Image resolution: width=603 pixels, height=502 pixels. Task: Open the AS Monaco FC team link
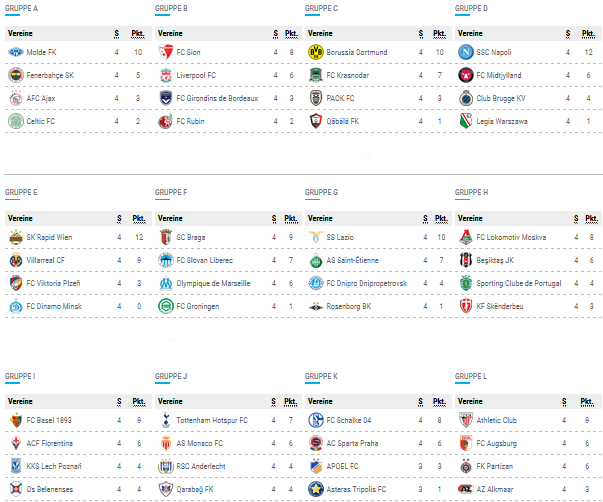204,443
